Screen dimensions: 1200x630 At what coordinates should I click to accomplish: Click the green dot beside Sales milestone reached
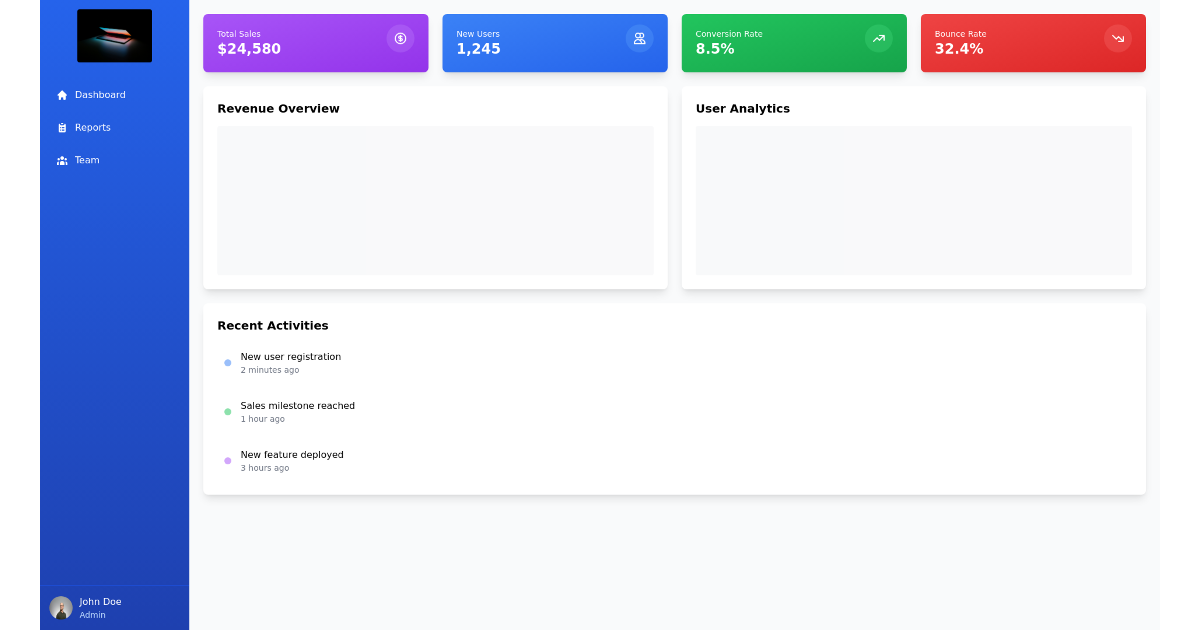227,412
